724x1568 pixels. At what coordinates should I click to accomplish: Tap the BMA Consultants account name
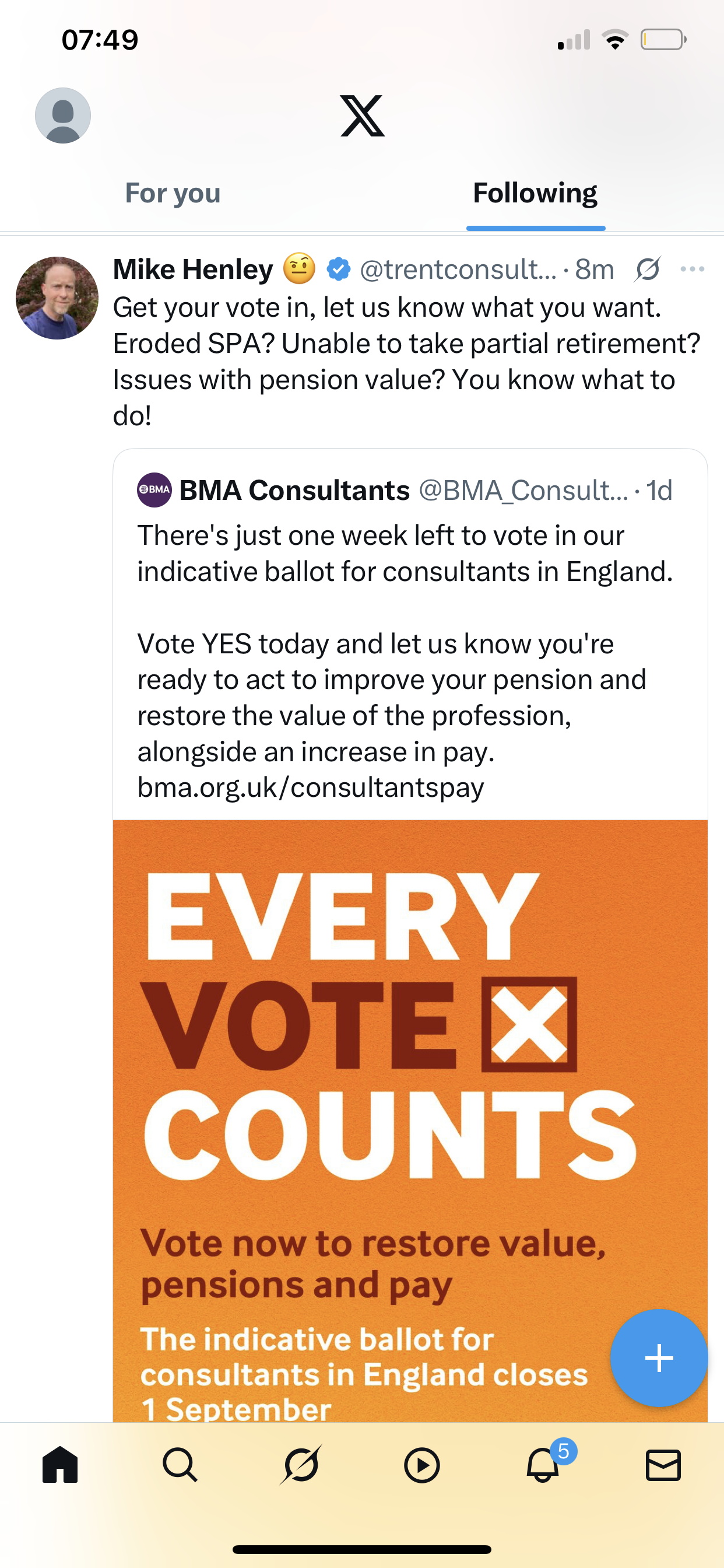coord(294,490)
